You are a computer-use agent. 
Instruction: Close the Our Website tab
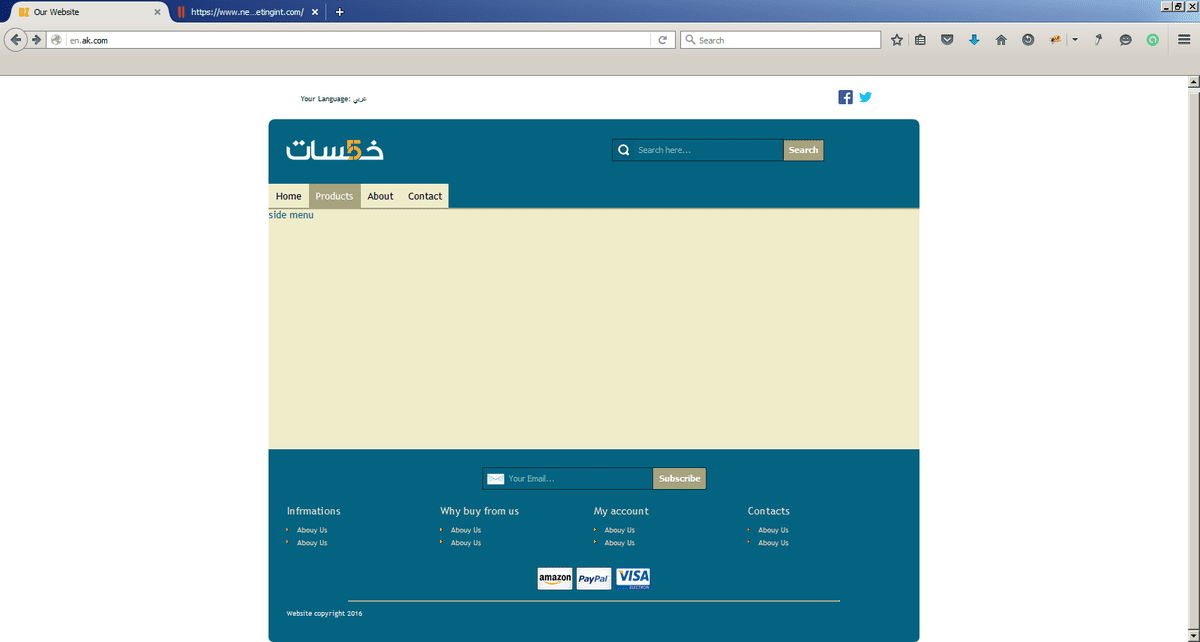point(157,12)
